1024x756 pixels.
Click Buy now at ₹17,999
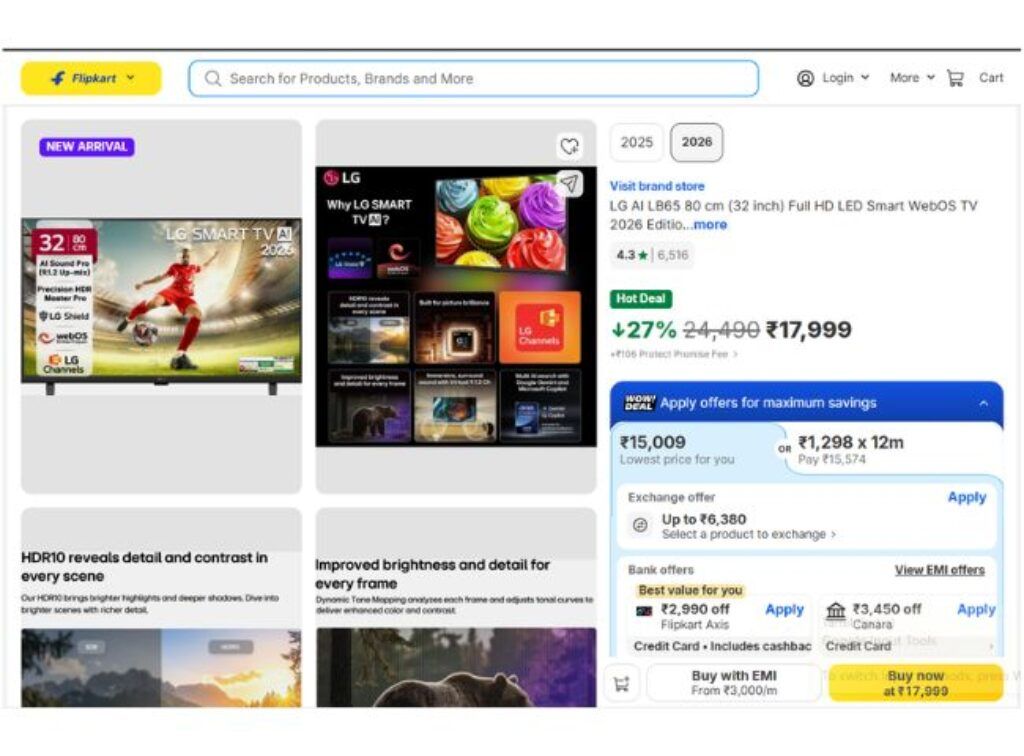(916, 684)
